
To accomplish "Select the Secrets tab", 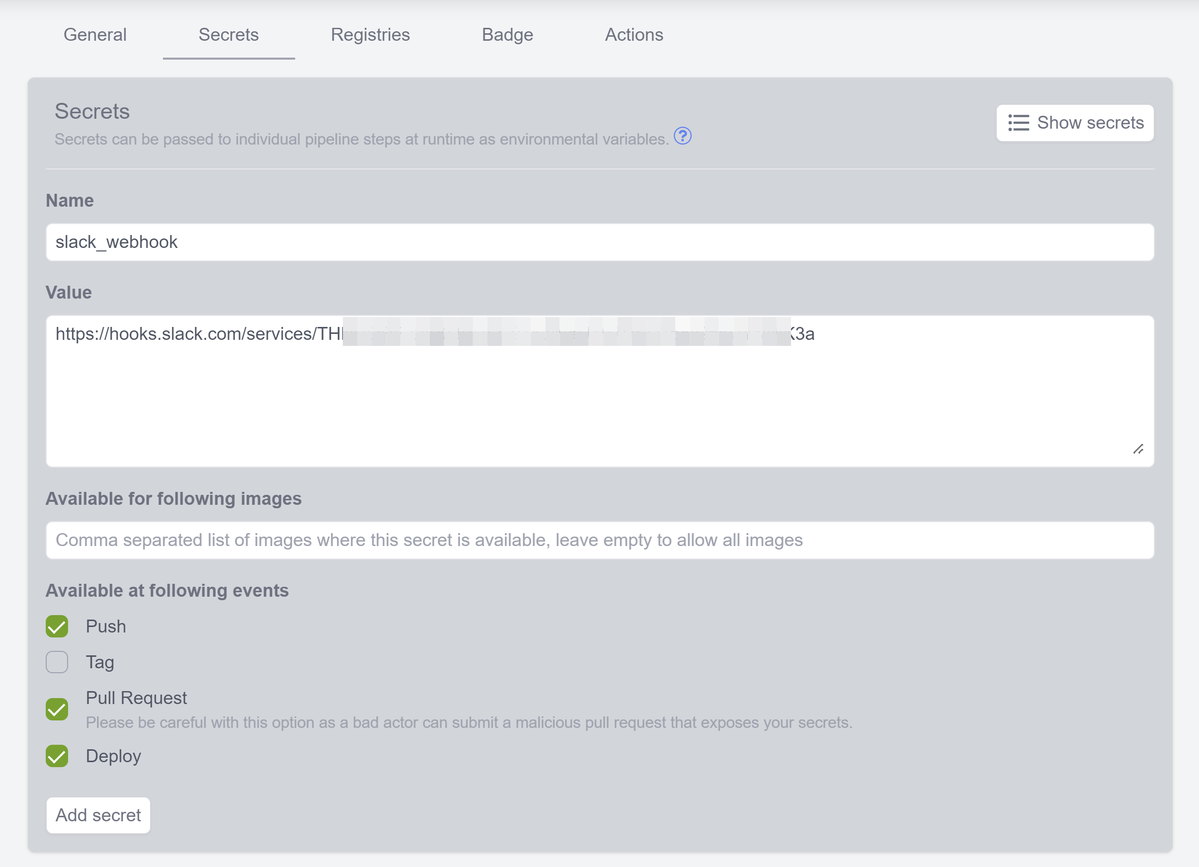I will click(x=229, y=35).
